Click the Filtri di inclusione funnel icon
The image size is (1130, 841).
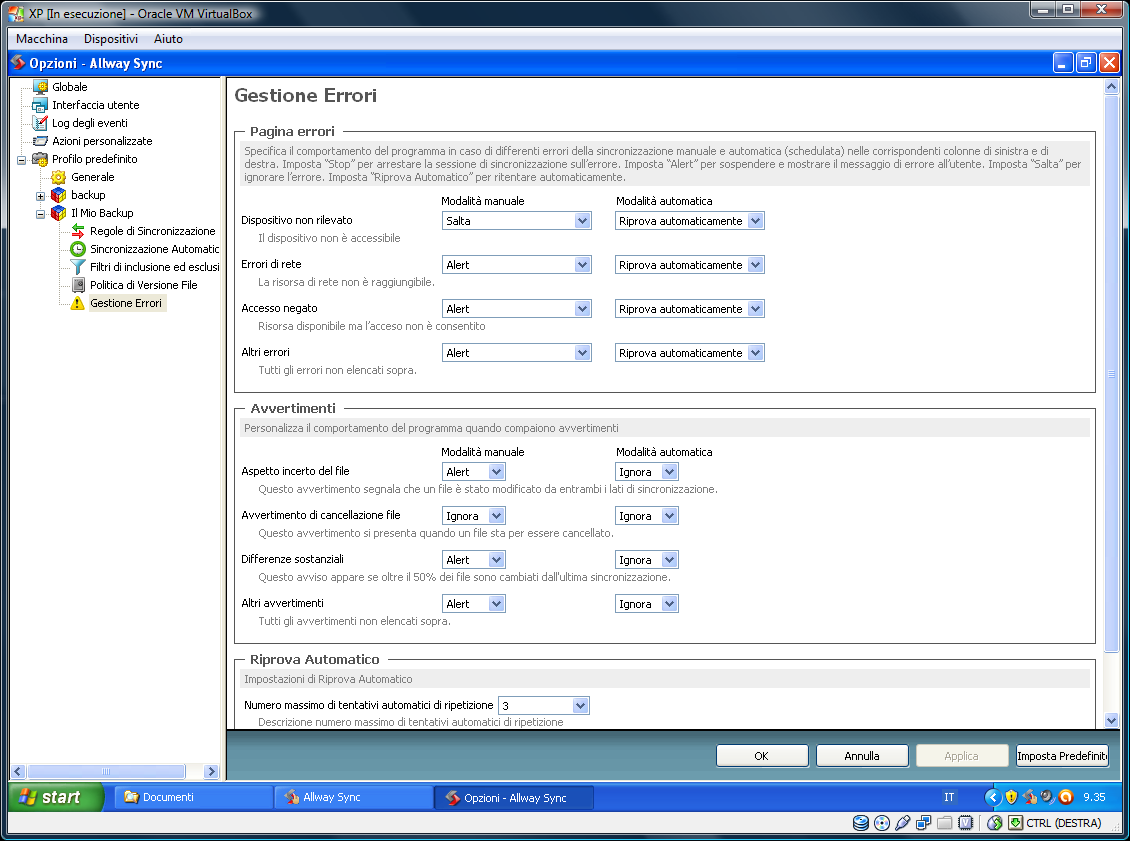pyautogui.click(x=78, y=267)
